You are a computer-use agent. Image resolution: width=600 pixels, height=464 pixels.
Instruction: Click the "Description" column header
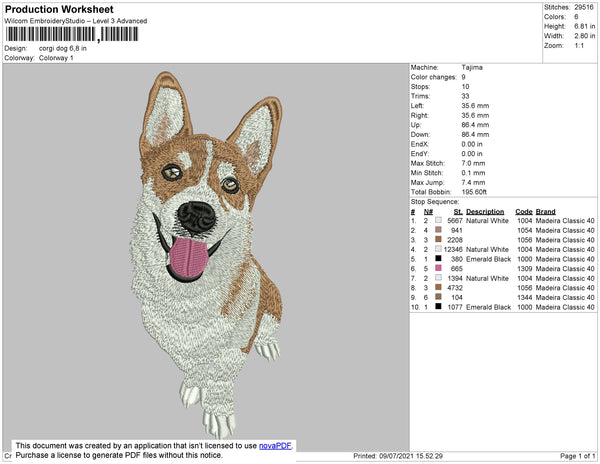tap(485, 212)
